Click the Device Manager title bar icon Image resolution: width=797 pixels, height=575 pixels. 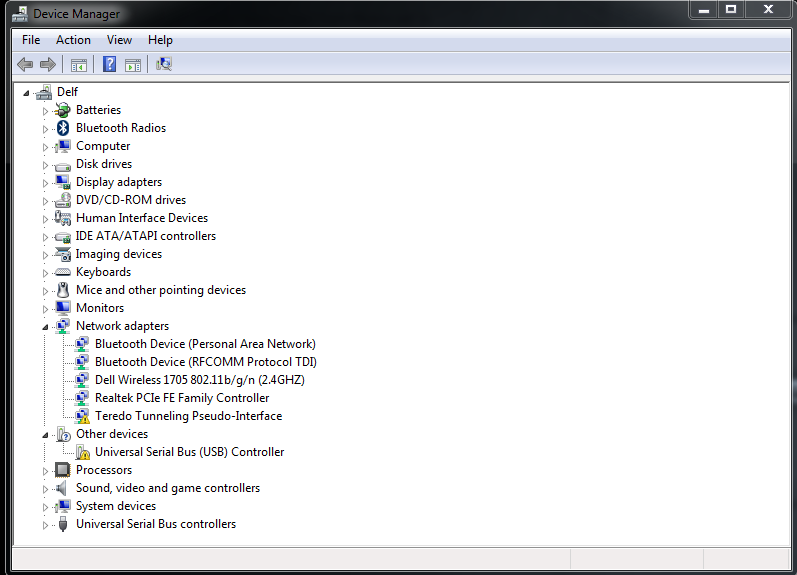coord(20,14)
